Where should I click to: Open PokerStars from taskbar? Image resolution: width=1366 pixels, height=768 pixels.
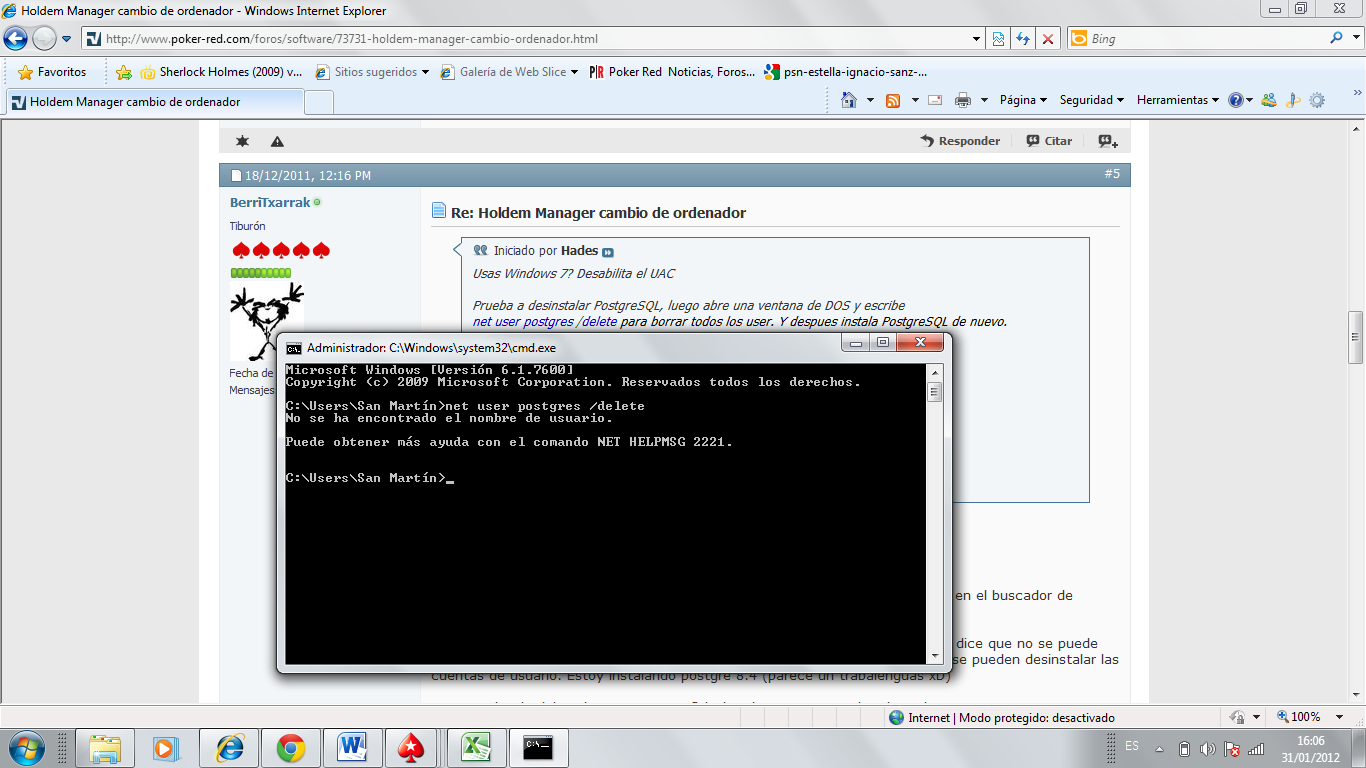[412, 748]
